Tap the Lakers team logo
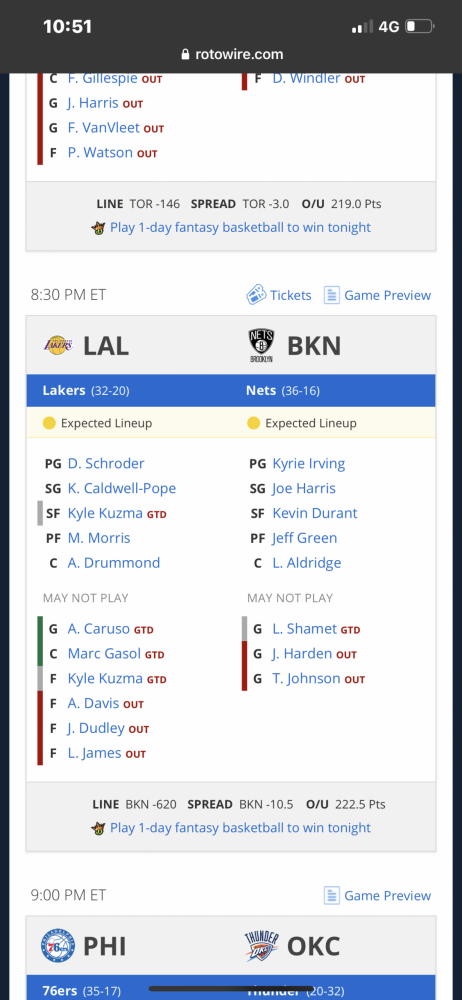Image resolution: width=462 pixels, height=1000 pixels. 58,345
